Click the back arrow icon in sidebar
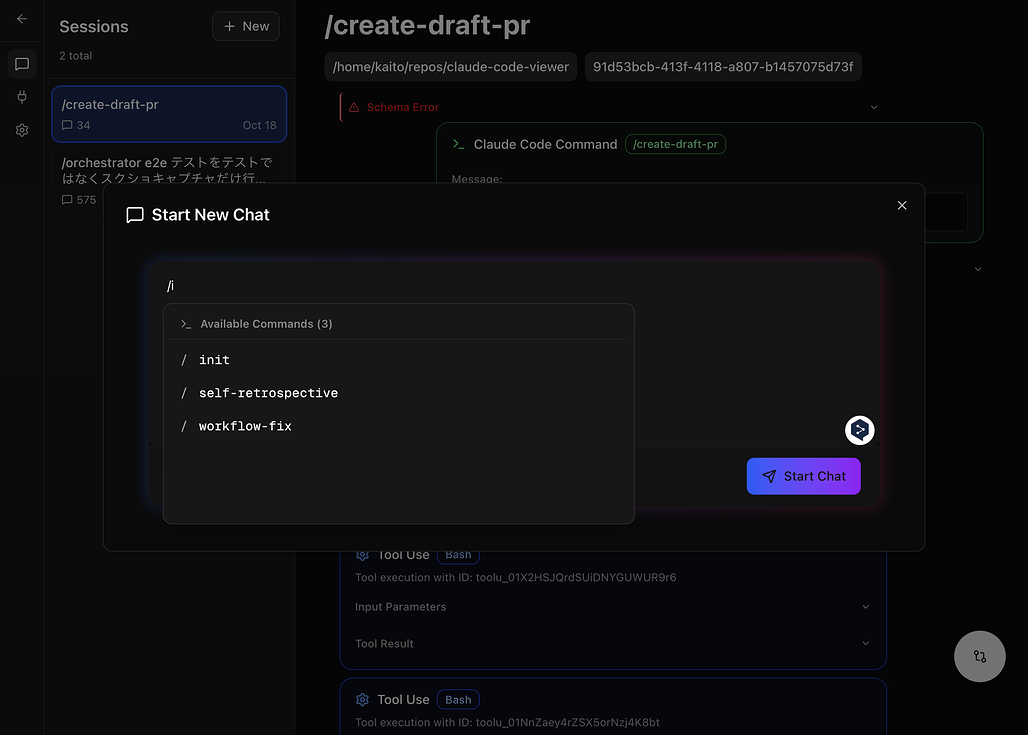 pos(22,18)
